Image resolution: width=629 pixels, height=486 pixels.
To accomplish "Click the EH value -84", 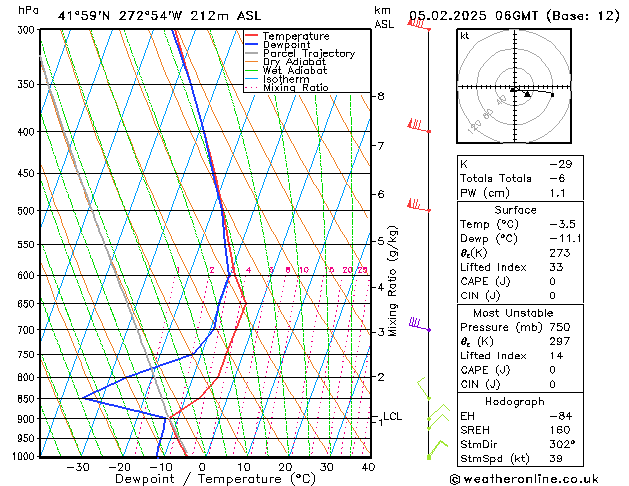I will point(560,416).
